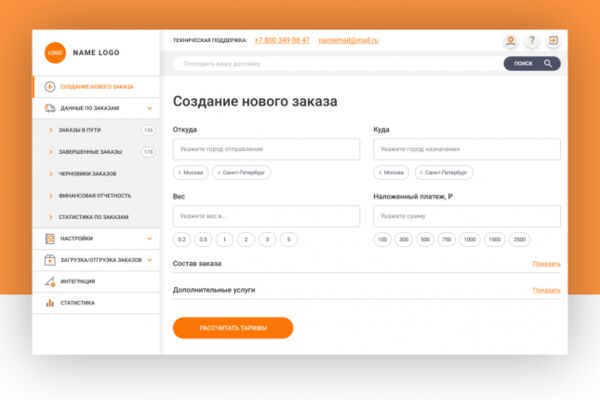Viewport: 600px width, 400px height.
Task: Select payment amount preset 2500
Action: 519,240
